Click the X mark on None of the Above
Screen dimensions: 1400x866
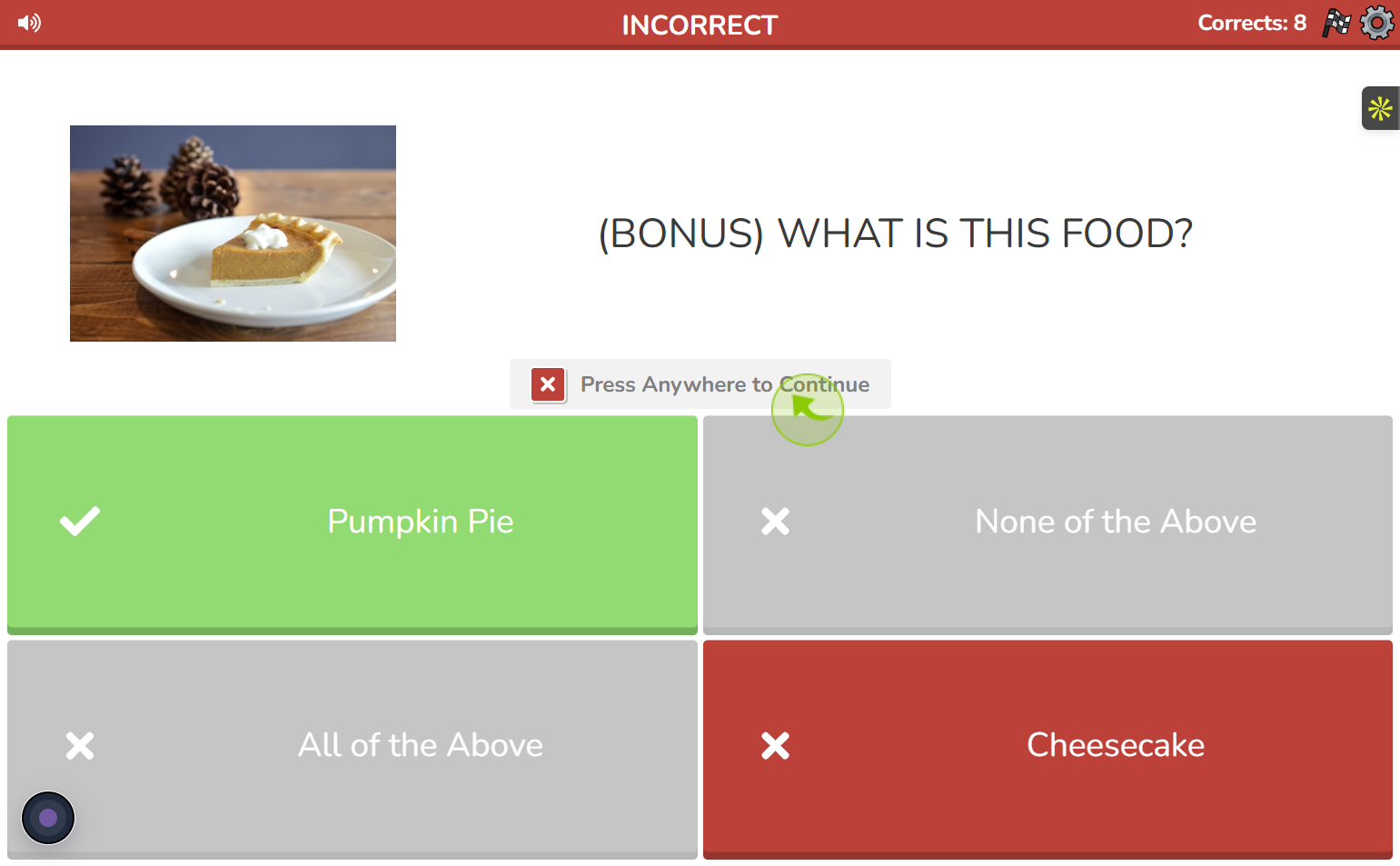click(775, 522)
